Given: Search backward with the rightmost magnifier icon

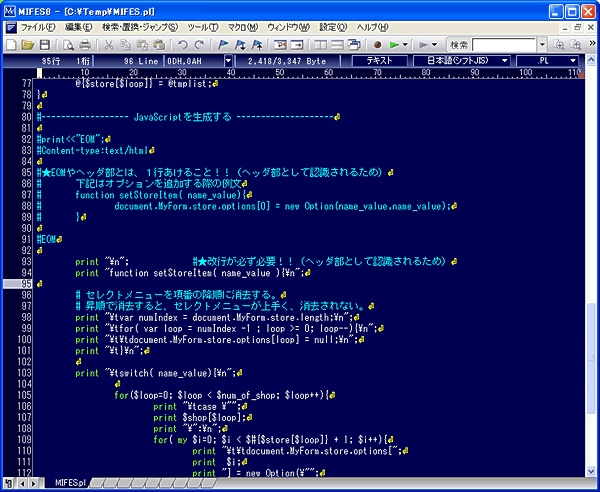Looking at the screenshot, I should click(576, 45).
